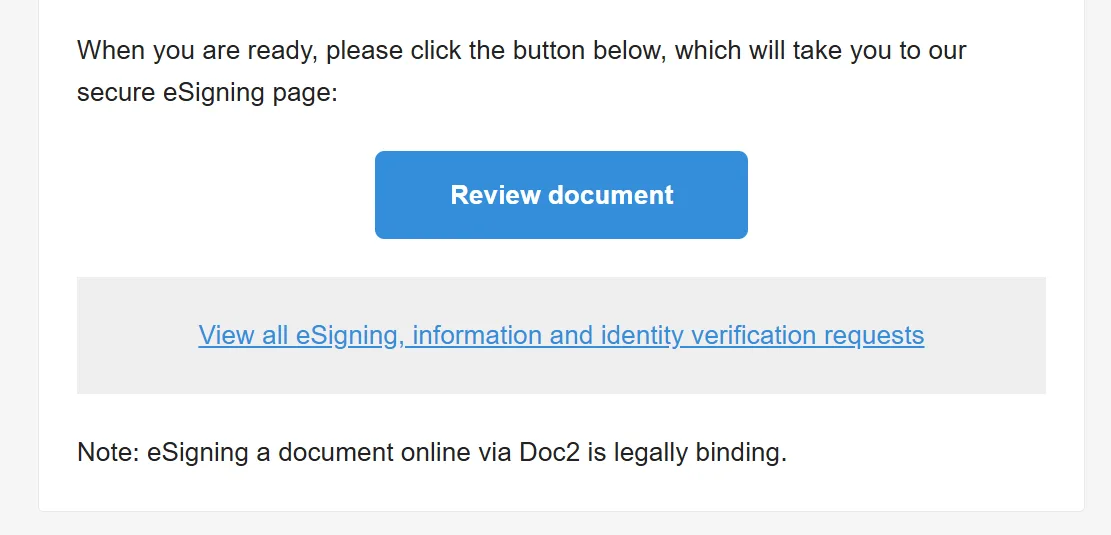Click the Review document button

click(561, 195)
